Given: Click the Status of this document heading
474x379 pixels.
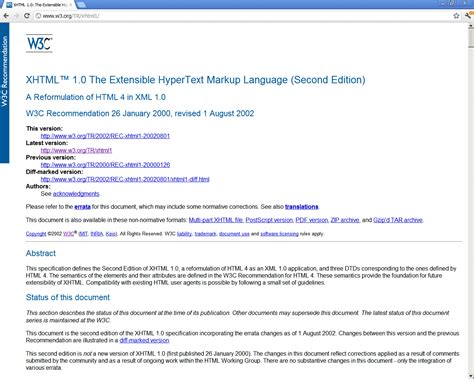Looking at the screenshot, I should (68, 297).
